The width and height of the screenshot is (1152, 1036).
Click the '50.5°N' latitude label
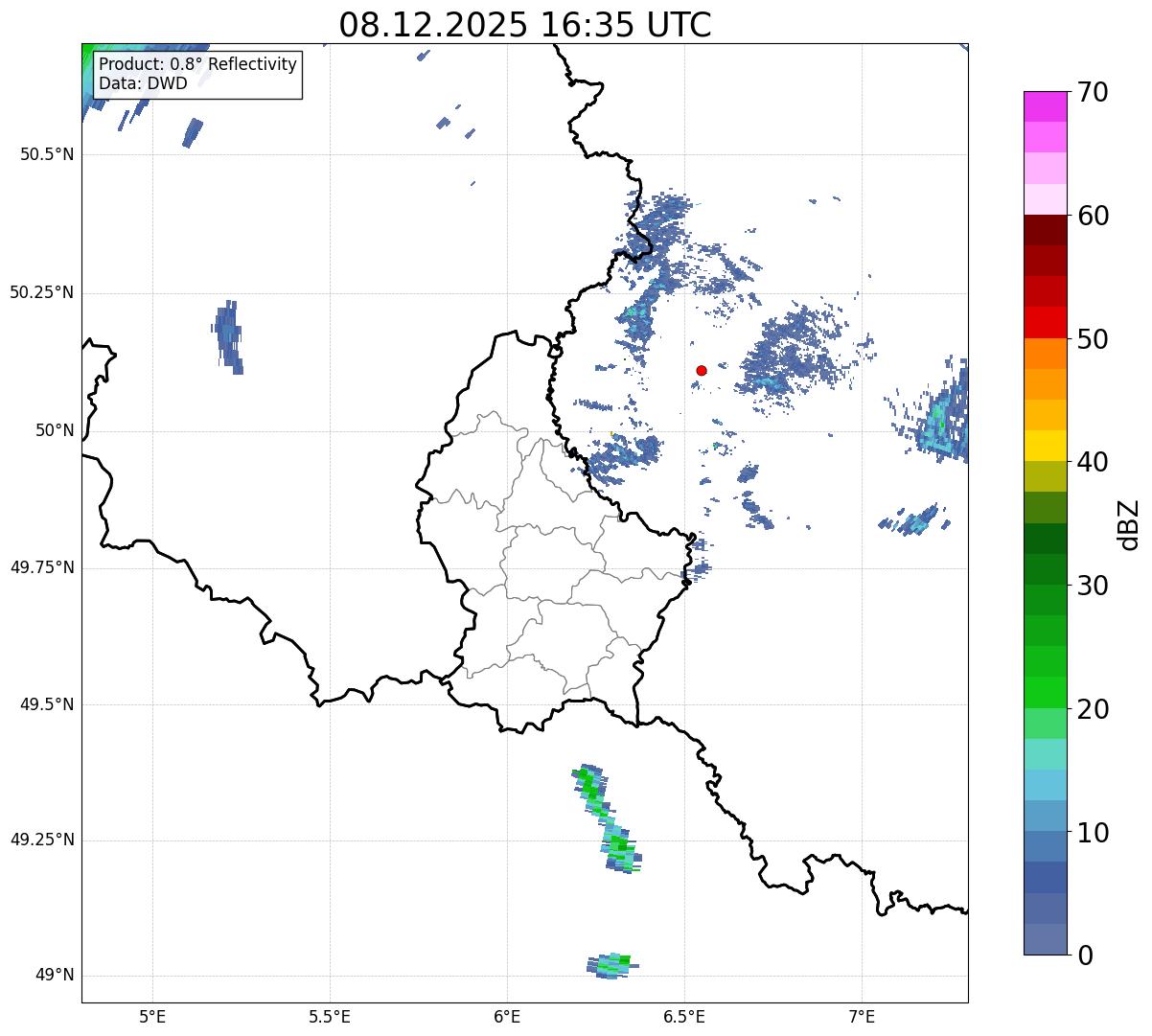point(47,154)
